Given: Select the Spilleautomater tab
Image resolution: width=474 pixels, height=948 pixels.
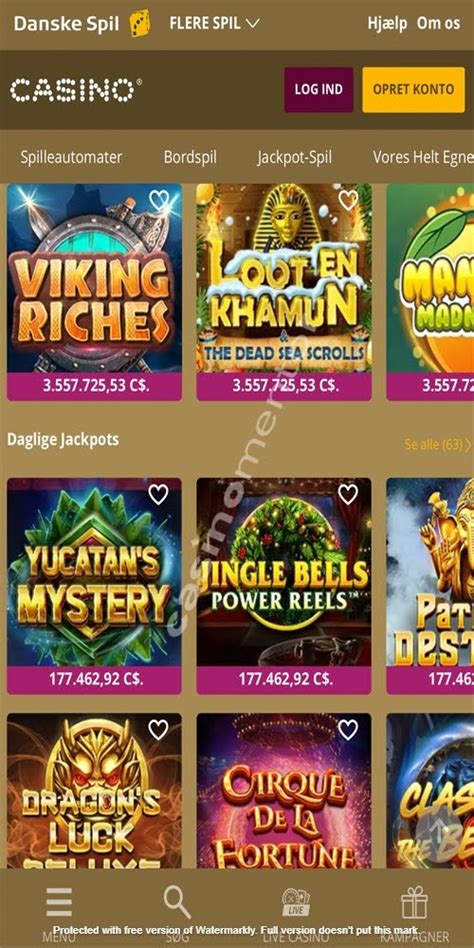Looking at the screenshot, I should [x=71, y=157].
